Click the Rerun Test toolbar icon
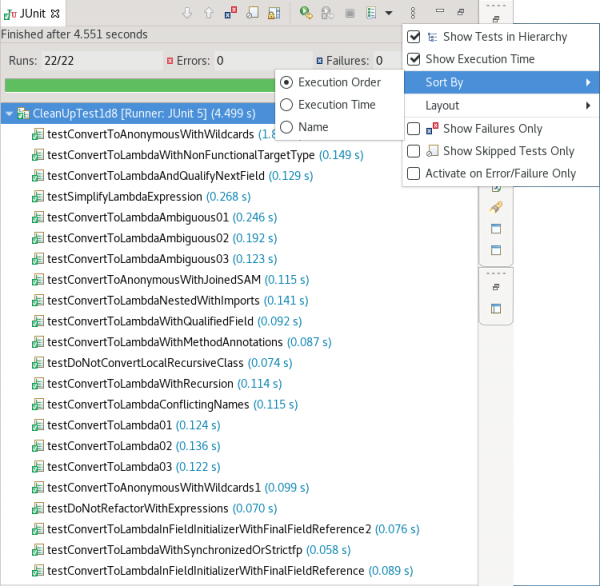 306,13
